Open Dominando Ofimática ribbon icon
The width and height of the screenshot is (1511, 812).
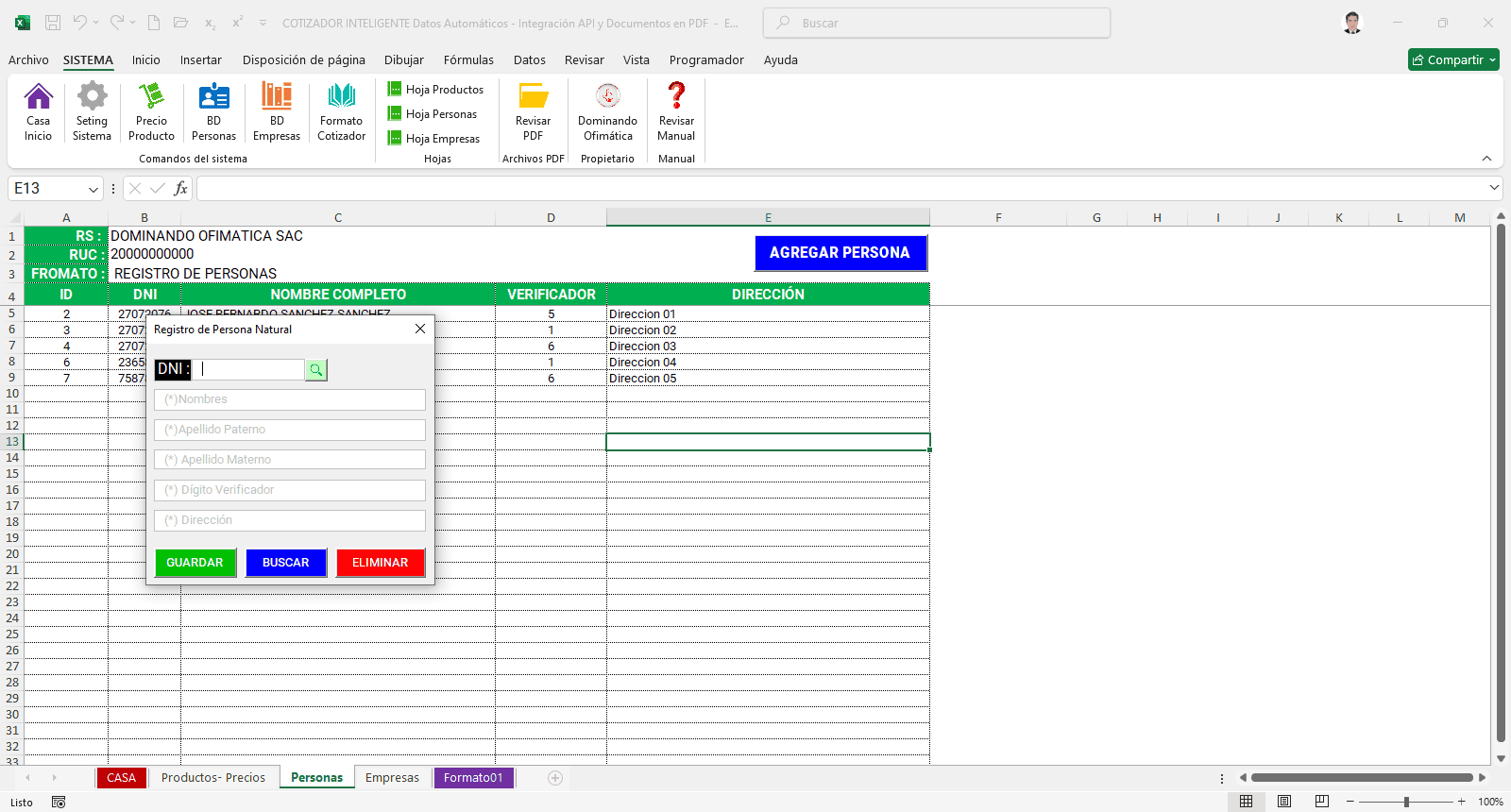pyautogui.click(x=607, y=111)
